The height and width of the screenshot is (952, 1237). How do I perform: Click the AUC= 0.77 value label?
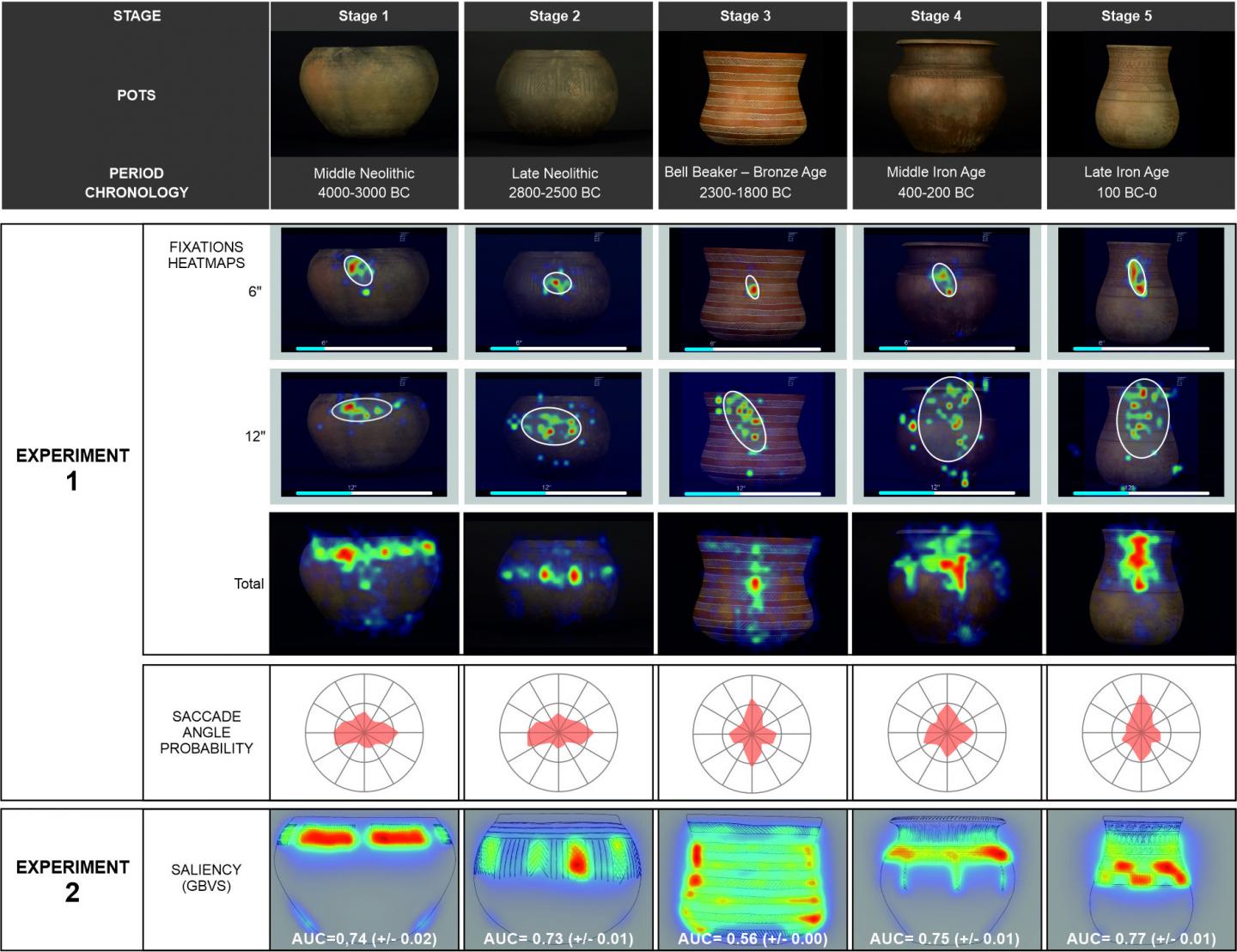[1141, 938]
